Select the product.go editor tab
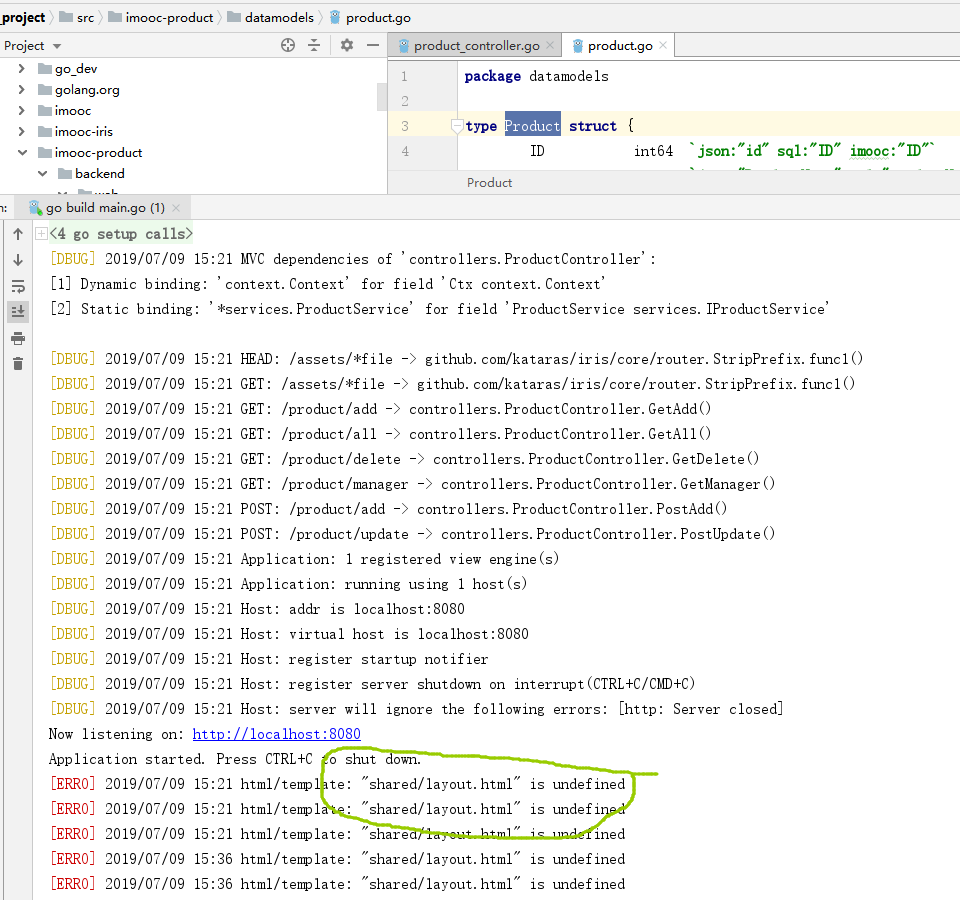 620,46
